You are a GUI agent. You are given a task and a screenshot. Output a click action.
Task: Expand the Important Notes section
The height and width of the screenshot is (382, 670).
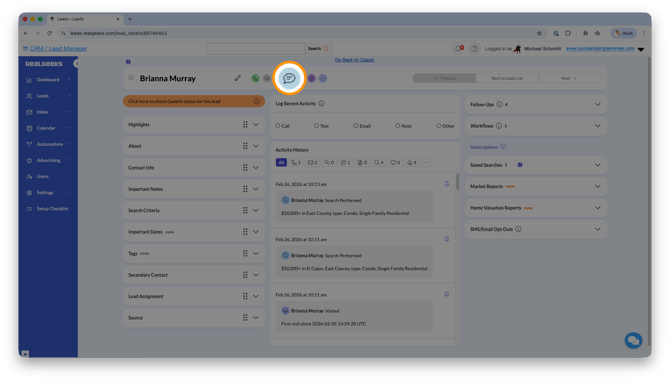(256, 189)
